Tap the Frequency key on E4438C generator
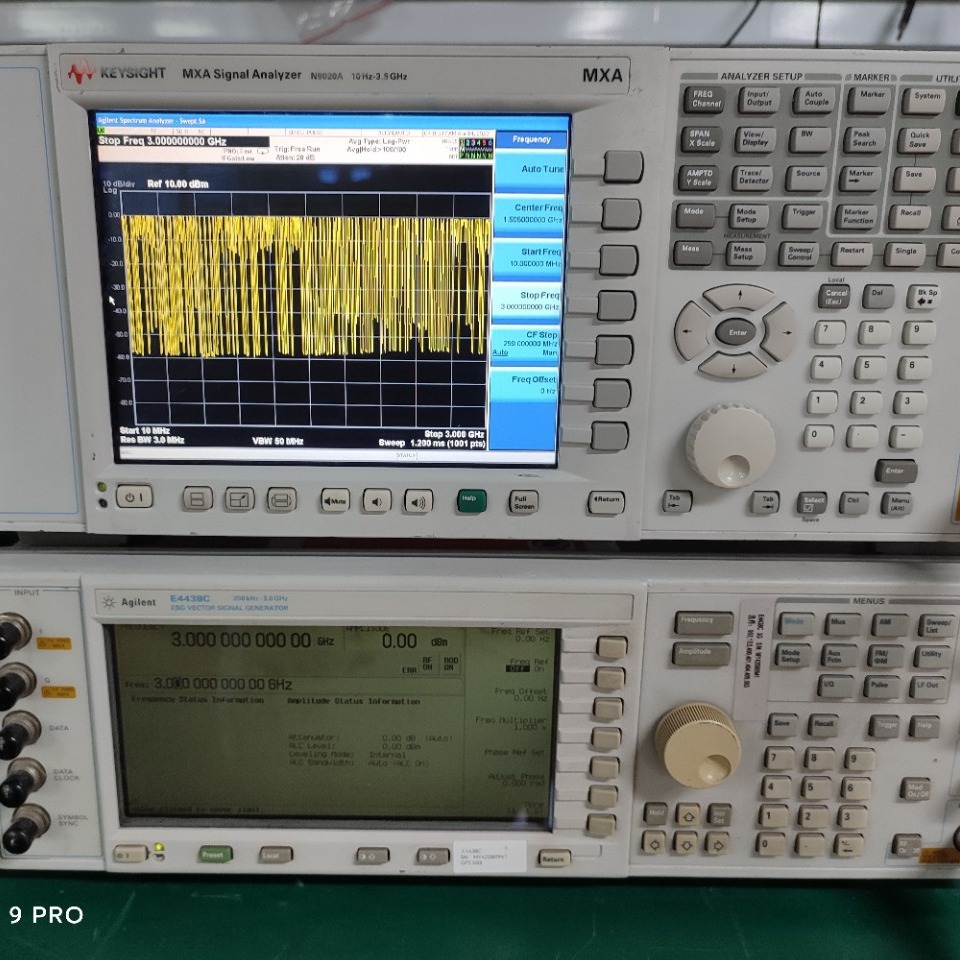 click(703, 623)
